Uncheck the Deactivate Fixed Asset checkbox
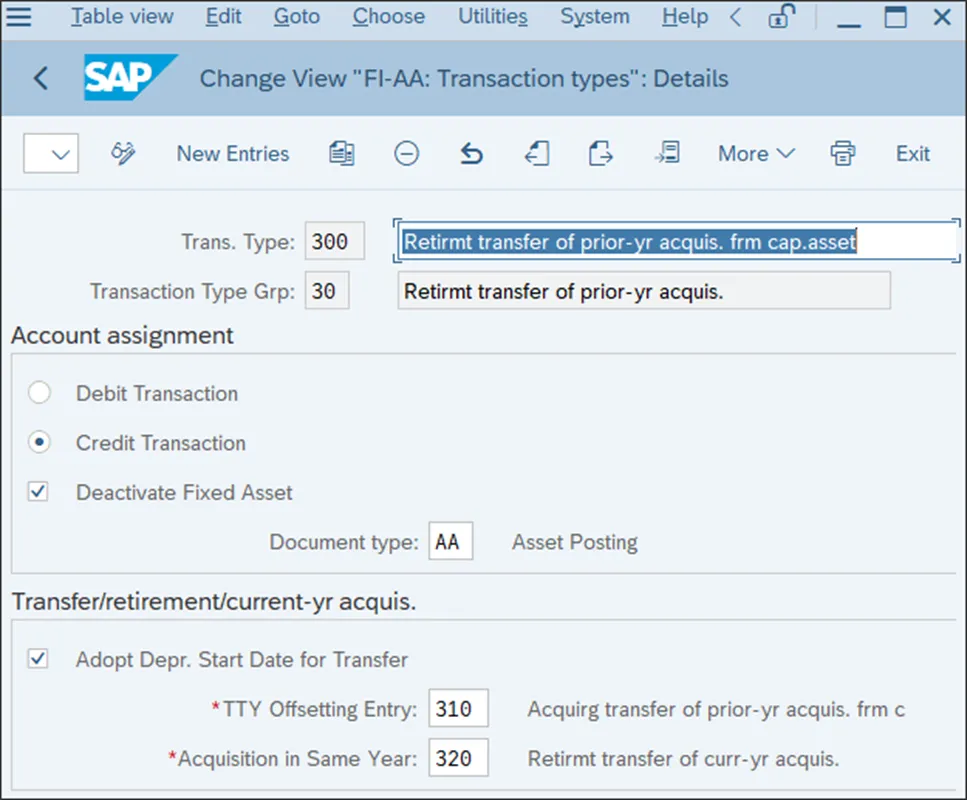 pos(38,492)
